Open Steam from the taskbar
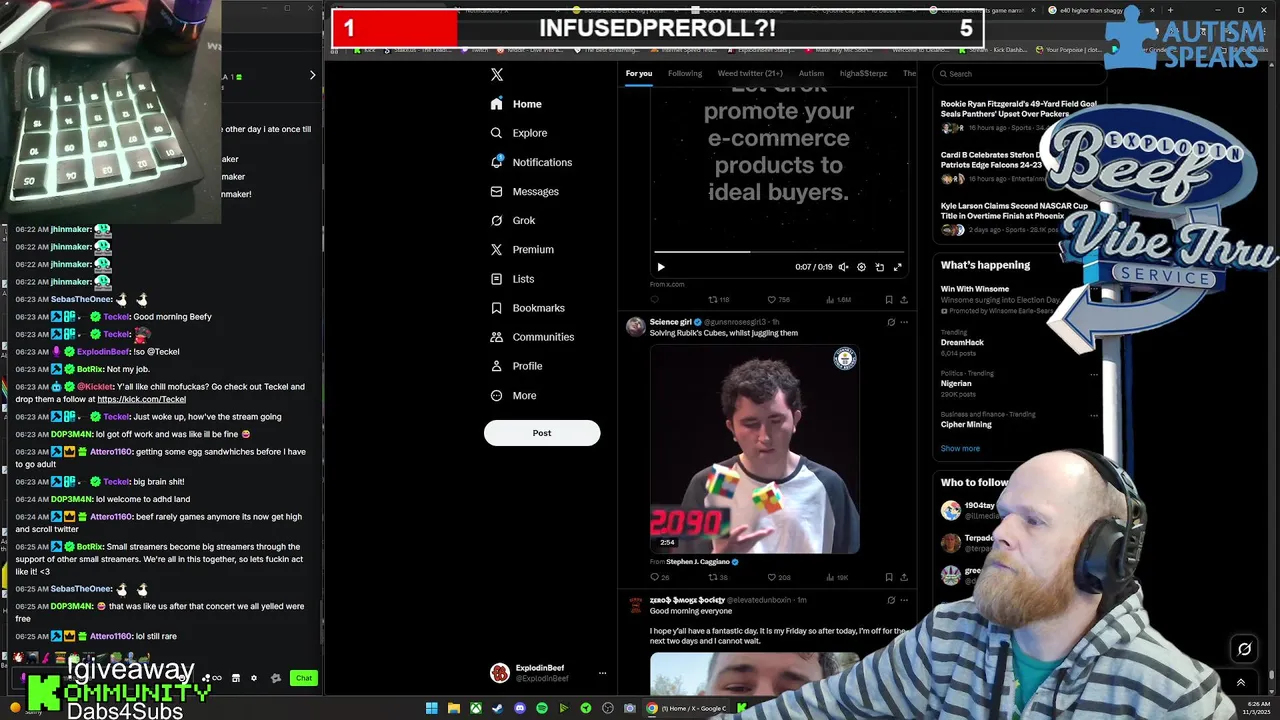Screen dimensions: 1280x720 498,708
